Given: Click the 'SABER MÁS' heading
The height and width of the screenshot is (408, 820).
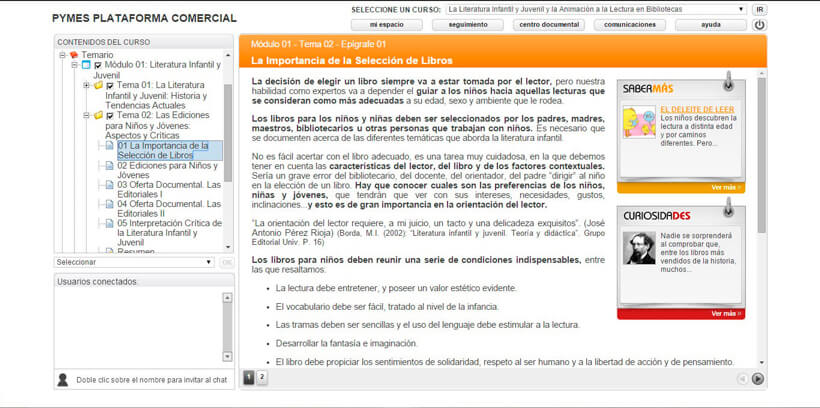Looking at the screenshot, I should click(x=648, y=89).
